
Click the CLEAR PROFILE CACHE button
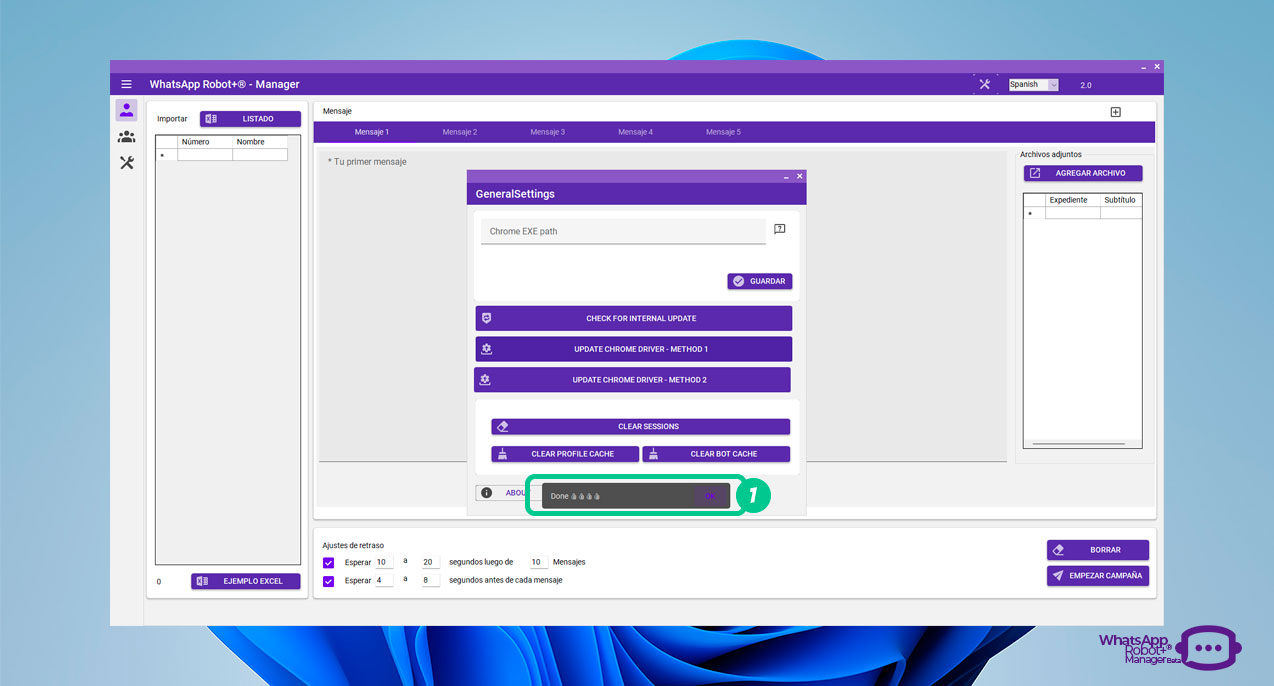pyautogui.click(x=565, y=454)
